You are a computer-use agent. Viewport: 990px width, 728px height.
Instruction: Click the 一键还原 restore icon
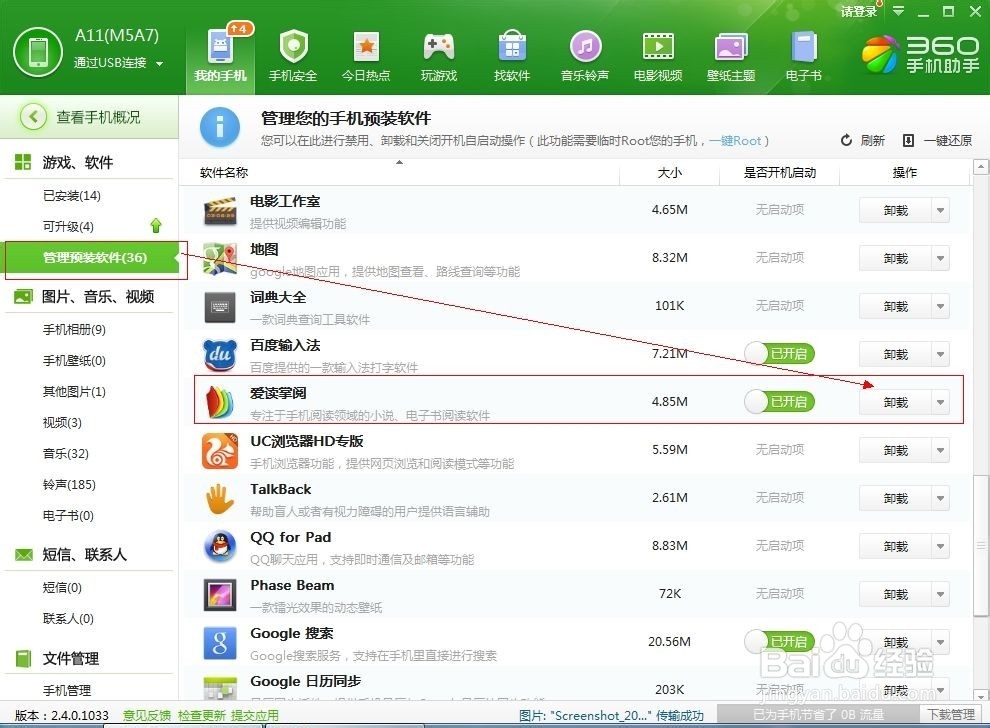pyautogui.click(x=909, y=140)
